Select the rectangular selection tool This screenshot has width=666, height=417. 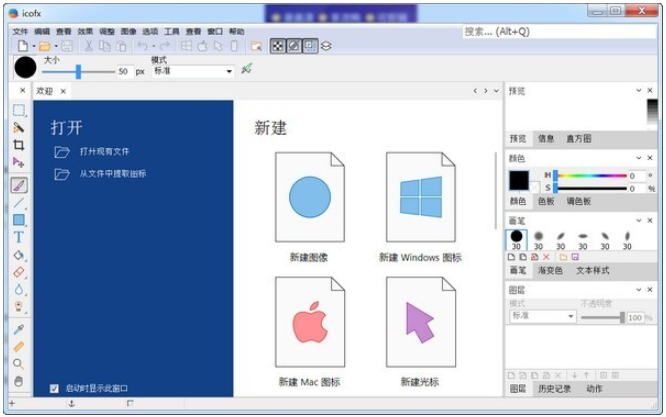19,110
